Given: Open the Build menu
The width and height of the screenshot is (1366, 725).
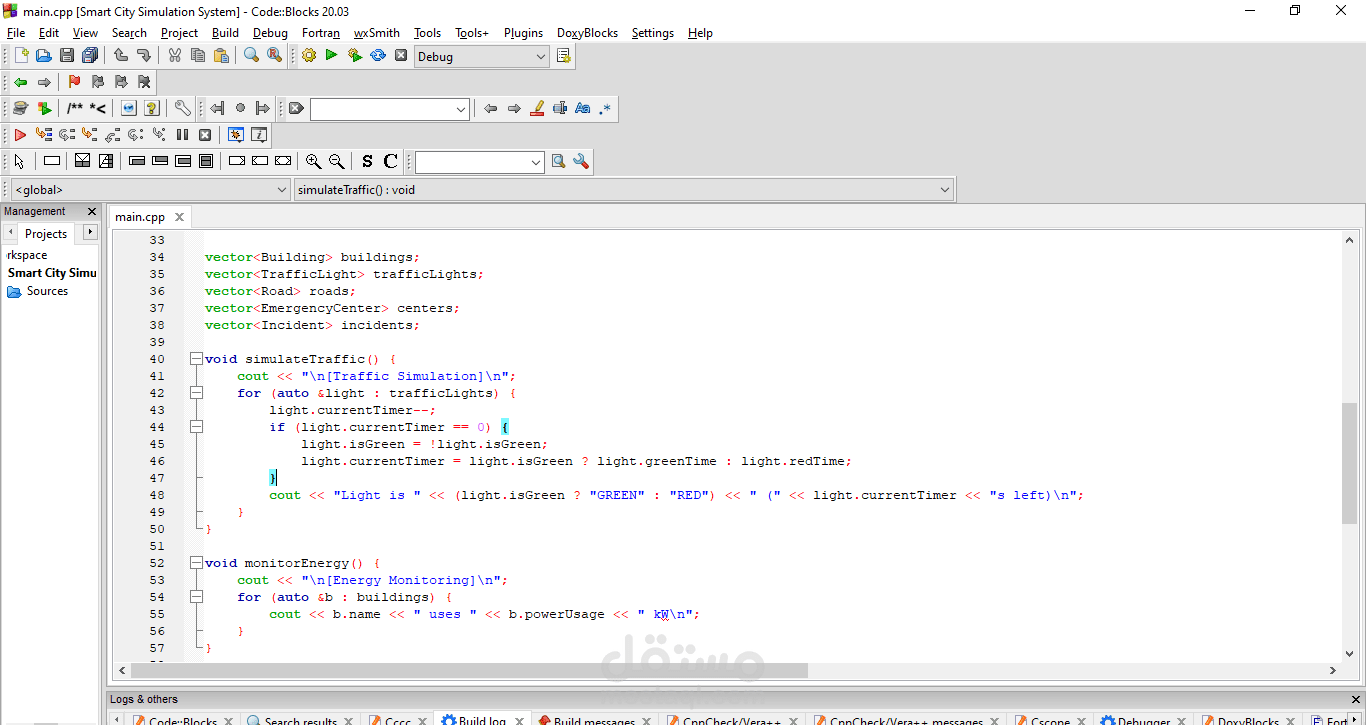Looking at the screenshot, I should click(x=225, y=33).
